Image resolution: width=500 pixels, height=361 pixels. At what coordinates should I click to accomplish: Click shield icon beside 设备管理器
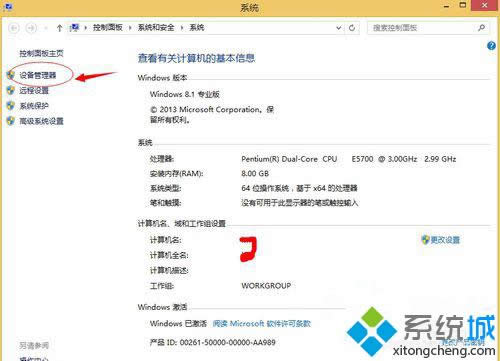pyautogui.click(x=11, y=75)
